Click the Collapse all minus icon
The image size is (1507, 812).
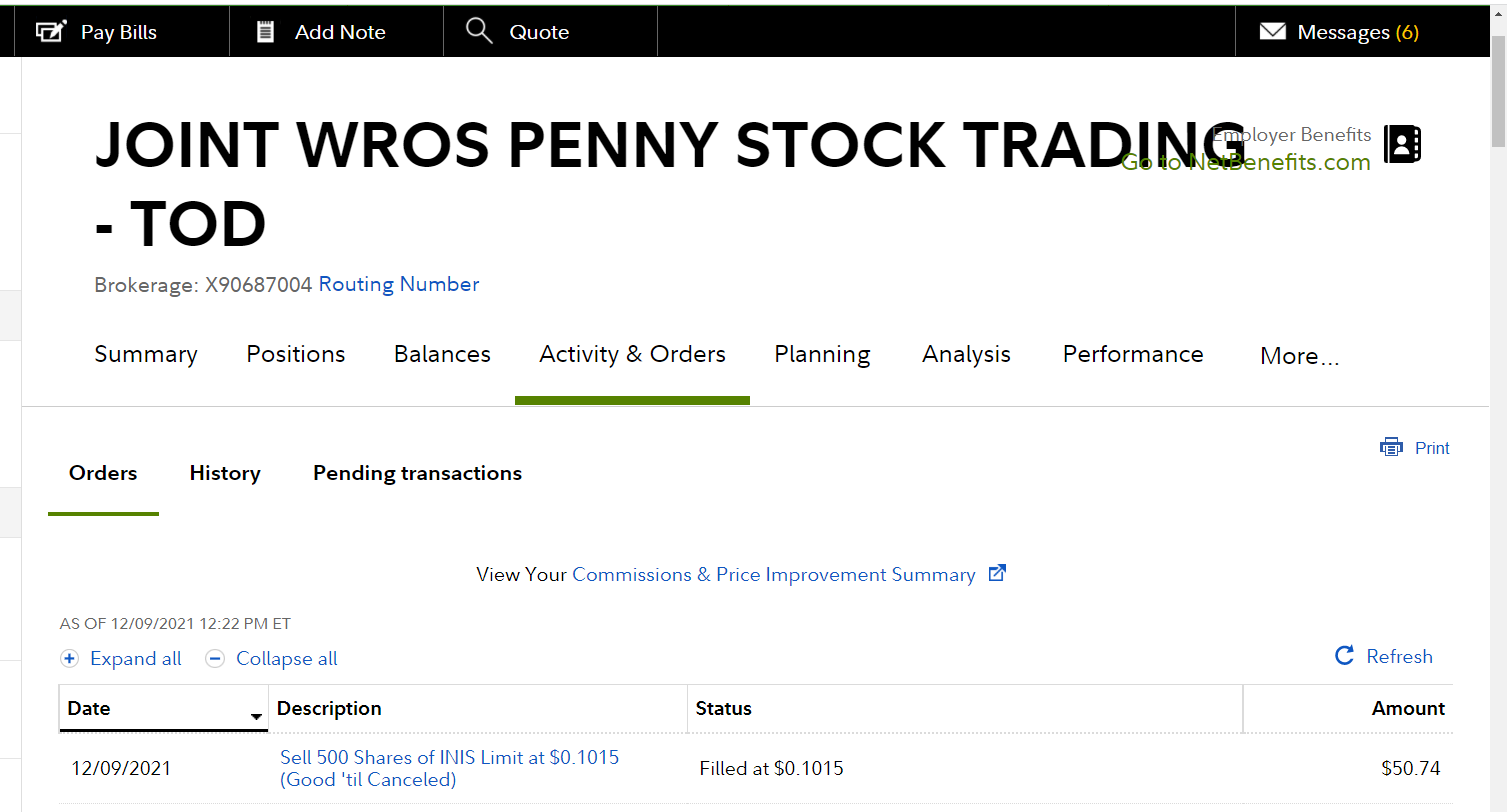pyautogui.click(x=215, y=658)
